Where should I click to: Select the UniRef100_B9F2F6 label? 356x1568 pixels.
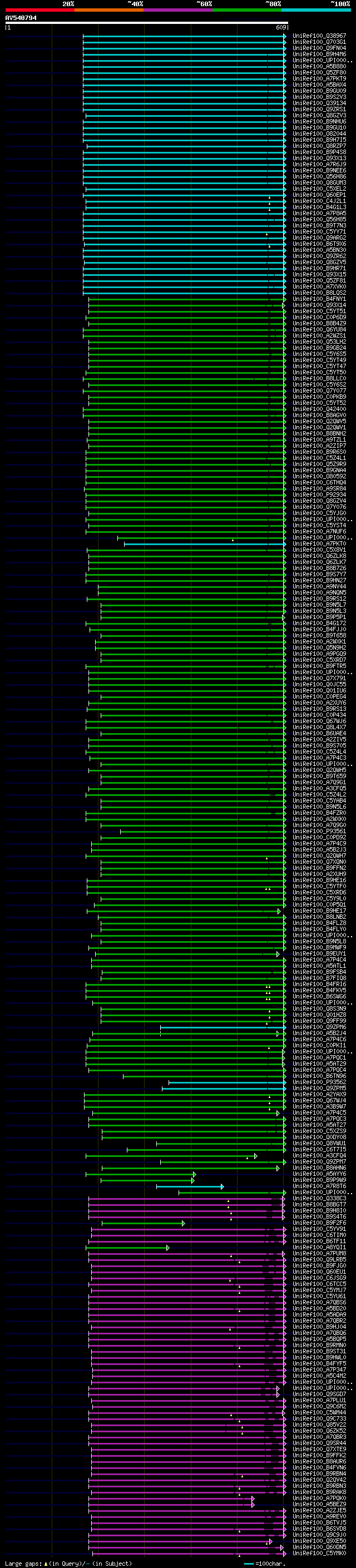point(319,1222)
